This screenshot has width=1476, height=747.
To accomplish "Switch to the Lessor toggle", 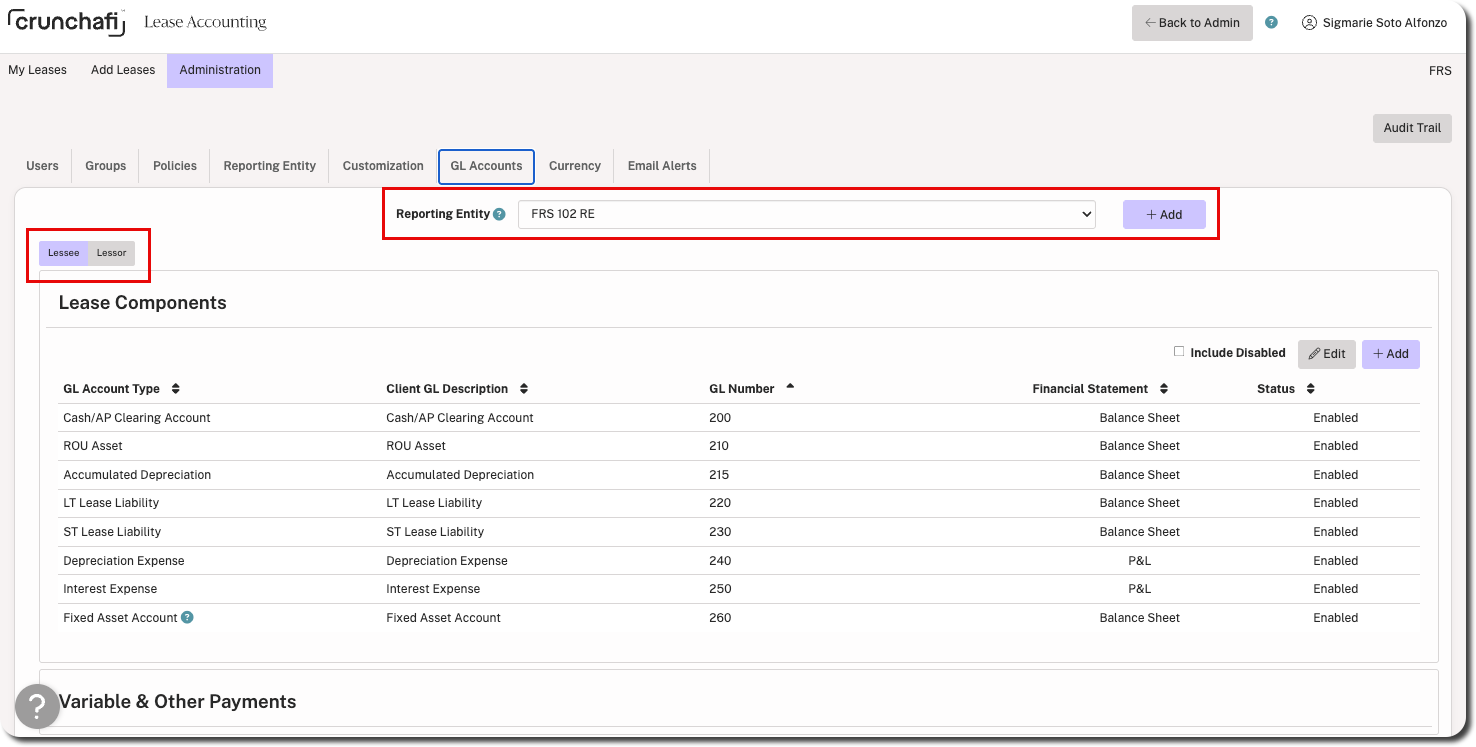I will click(x=111, y=253).
